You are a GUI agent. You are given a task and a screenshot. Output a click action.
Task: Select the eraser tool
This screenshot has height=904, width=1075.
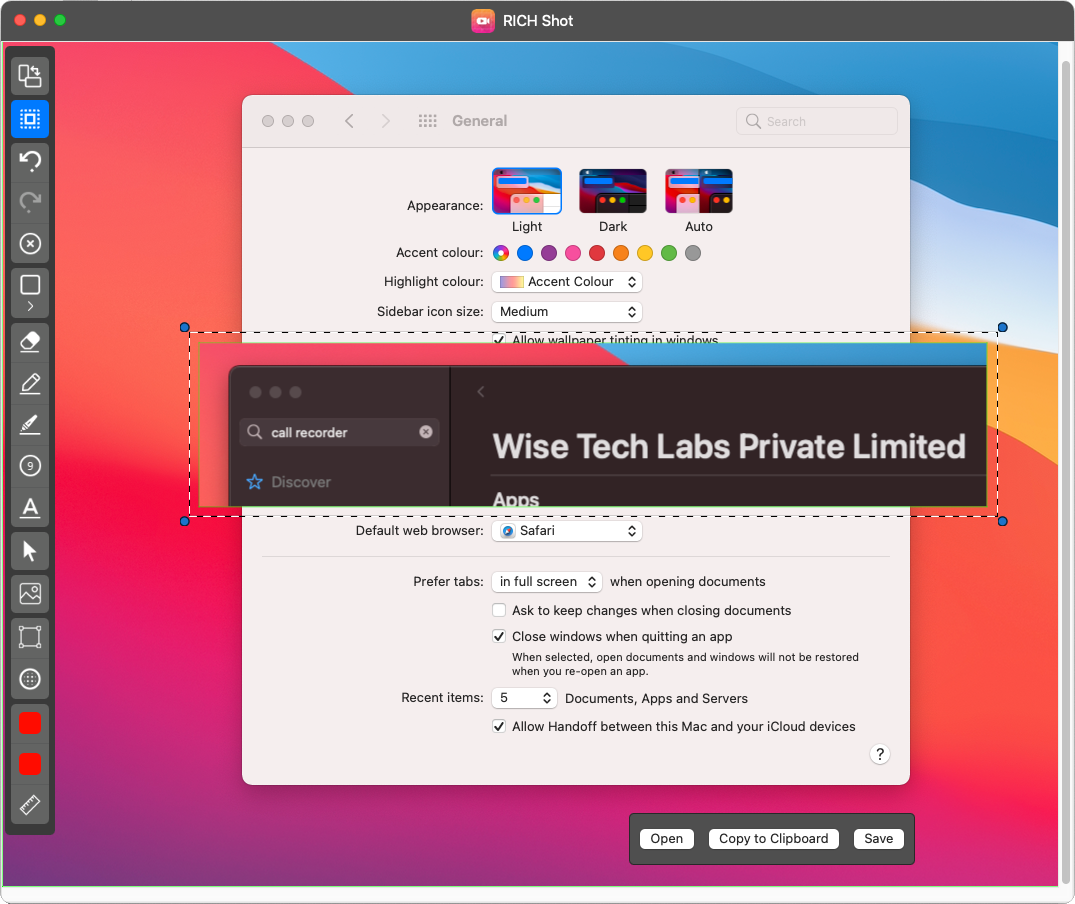29,341
